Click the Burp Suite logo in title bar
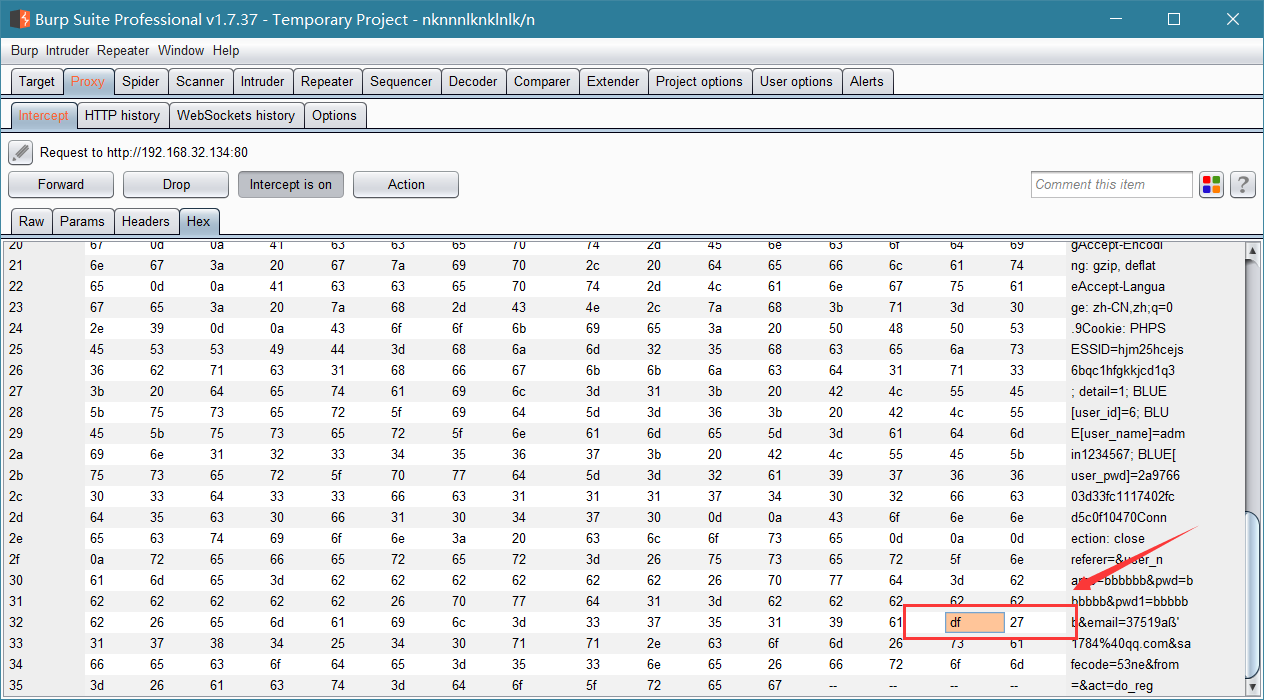 (x=19, y=19)
